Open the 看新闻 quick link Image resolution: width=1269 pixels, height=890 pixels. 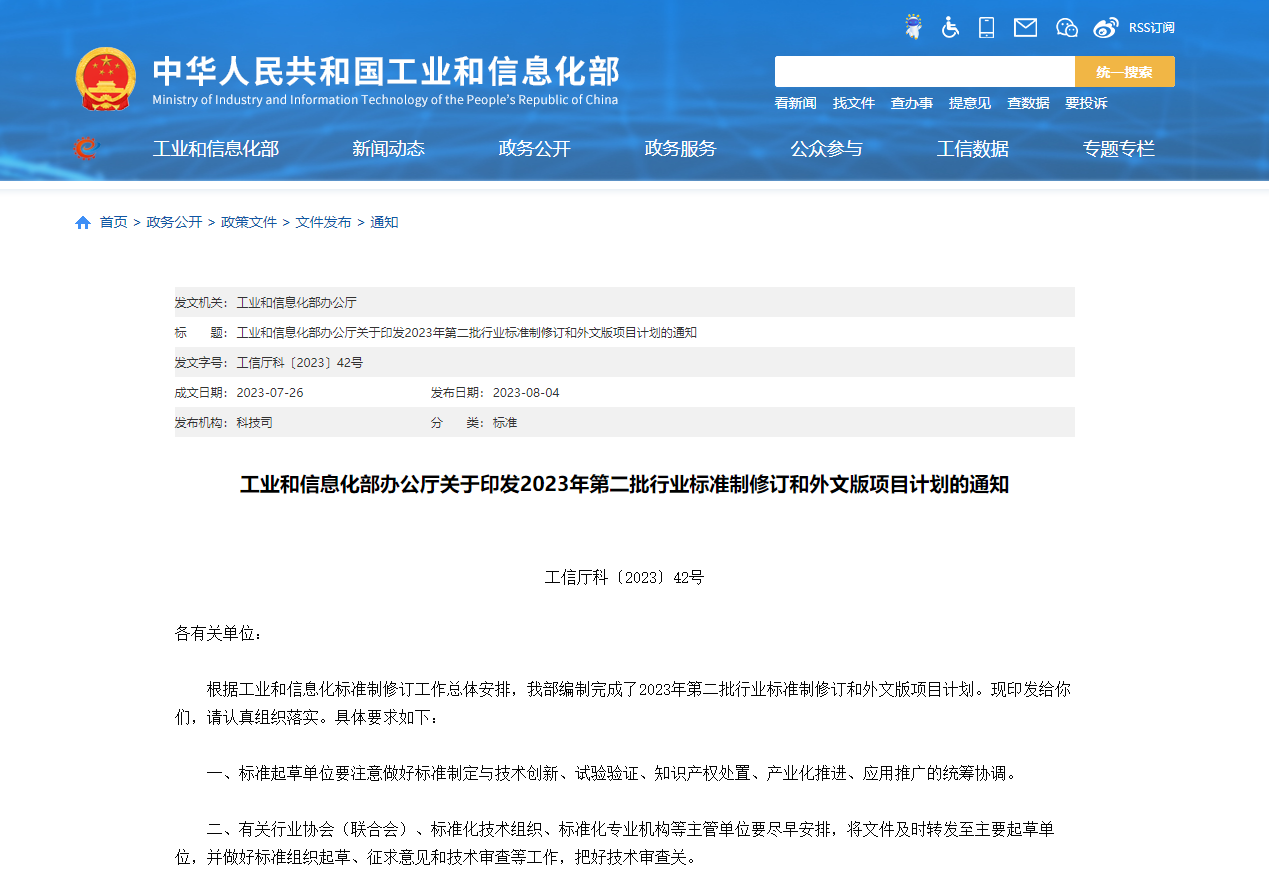796,103
